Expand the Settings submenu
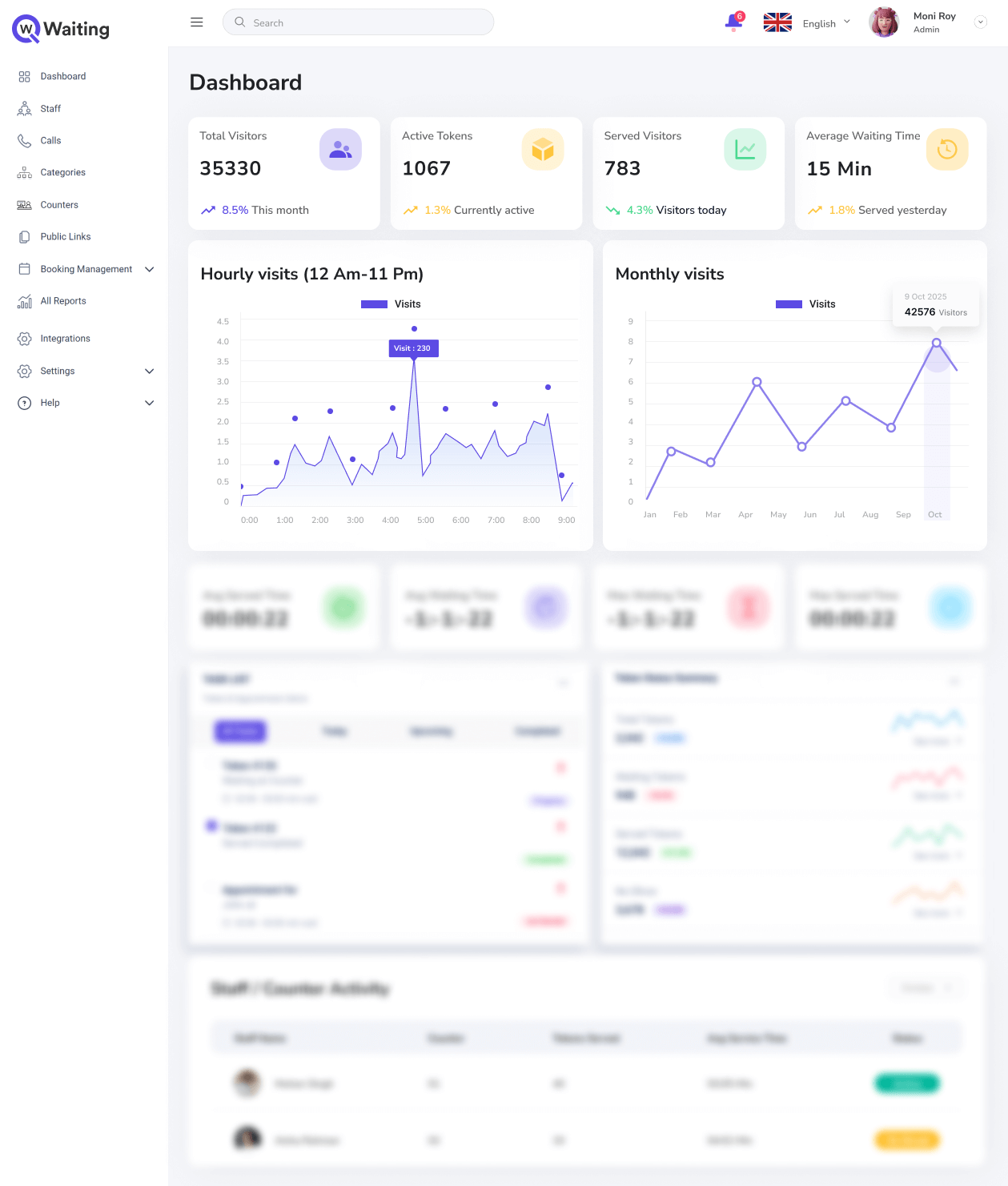The height and width of the screenshot is (1186, 1008). pos(150,372)
